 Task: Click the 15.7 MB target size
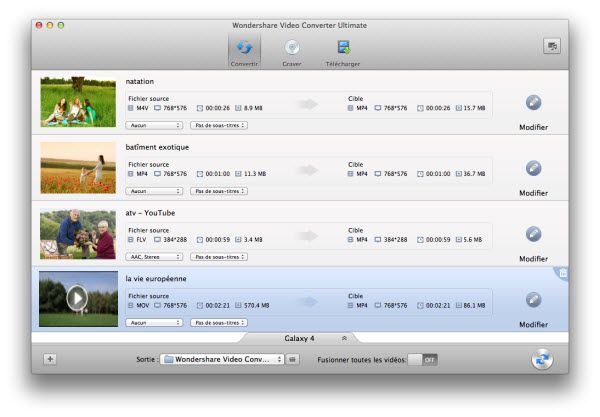[x=474, y=108]
